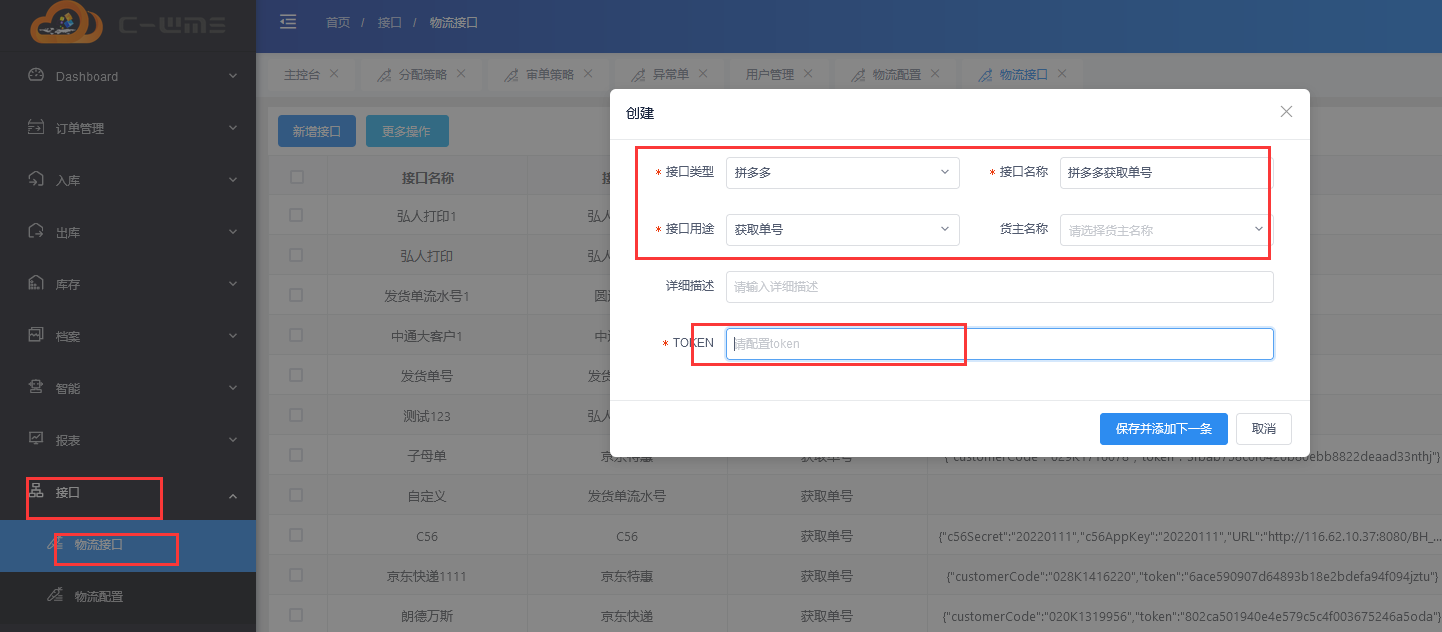This screenshot has width=1442, height=632.
Task: Check the 测试123 row checkbox
Action: pyautogui.click(x=296, y=415)
